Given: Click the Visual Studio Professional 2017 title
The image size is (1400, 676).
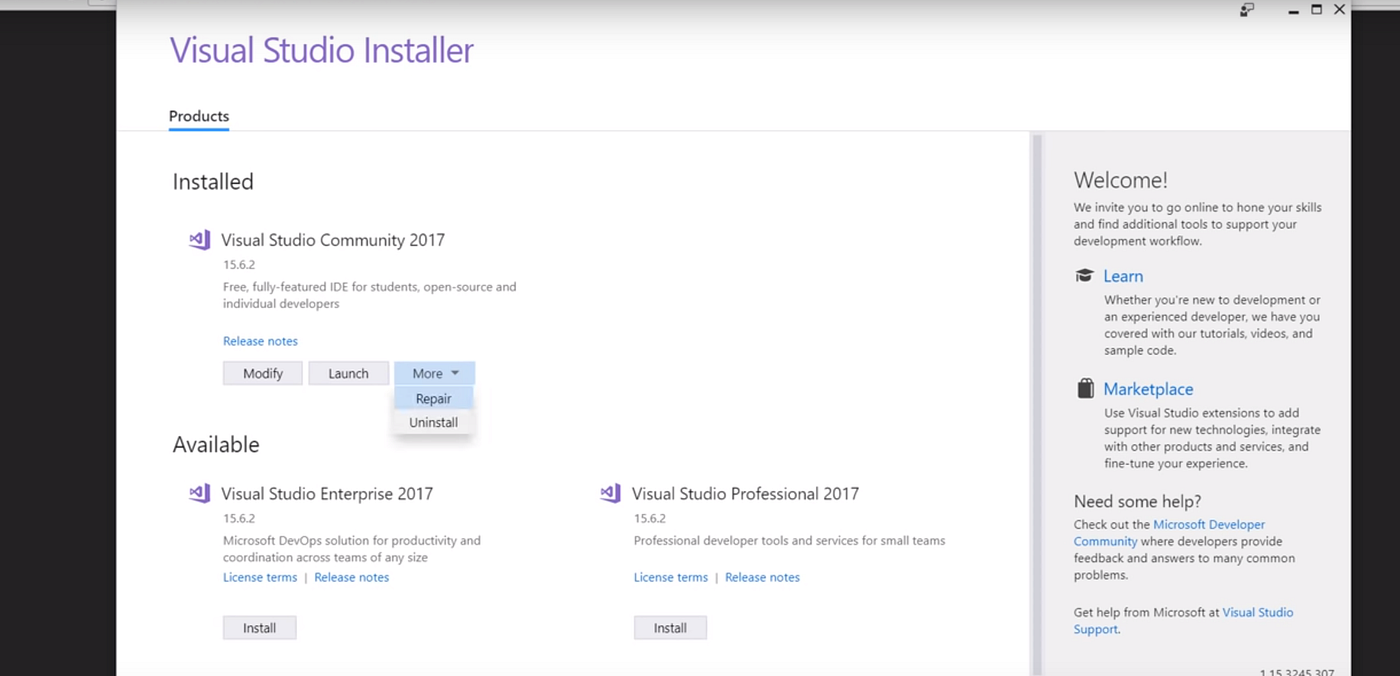Looking at the screenshot, I should coord(745,493).
